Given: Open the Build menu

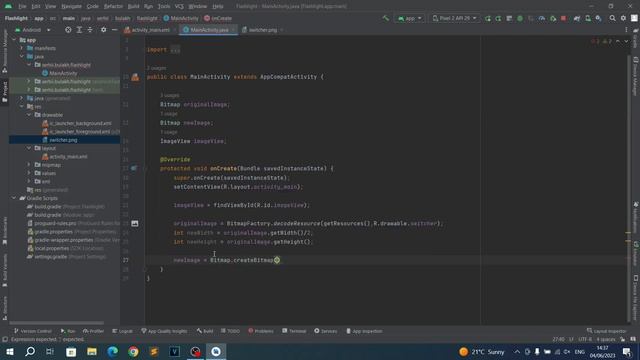Looking at the screenshot, I should [x=133, y=7].
